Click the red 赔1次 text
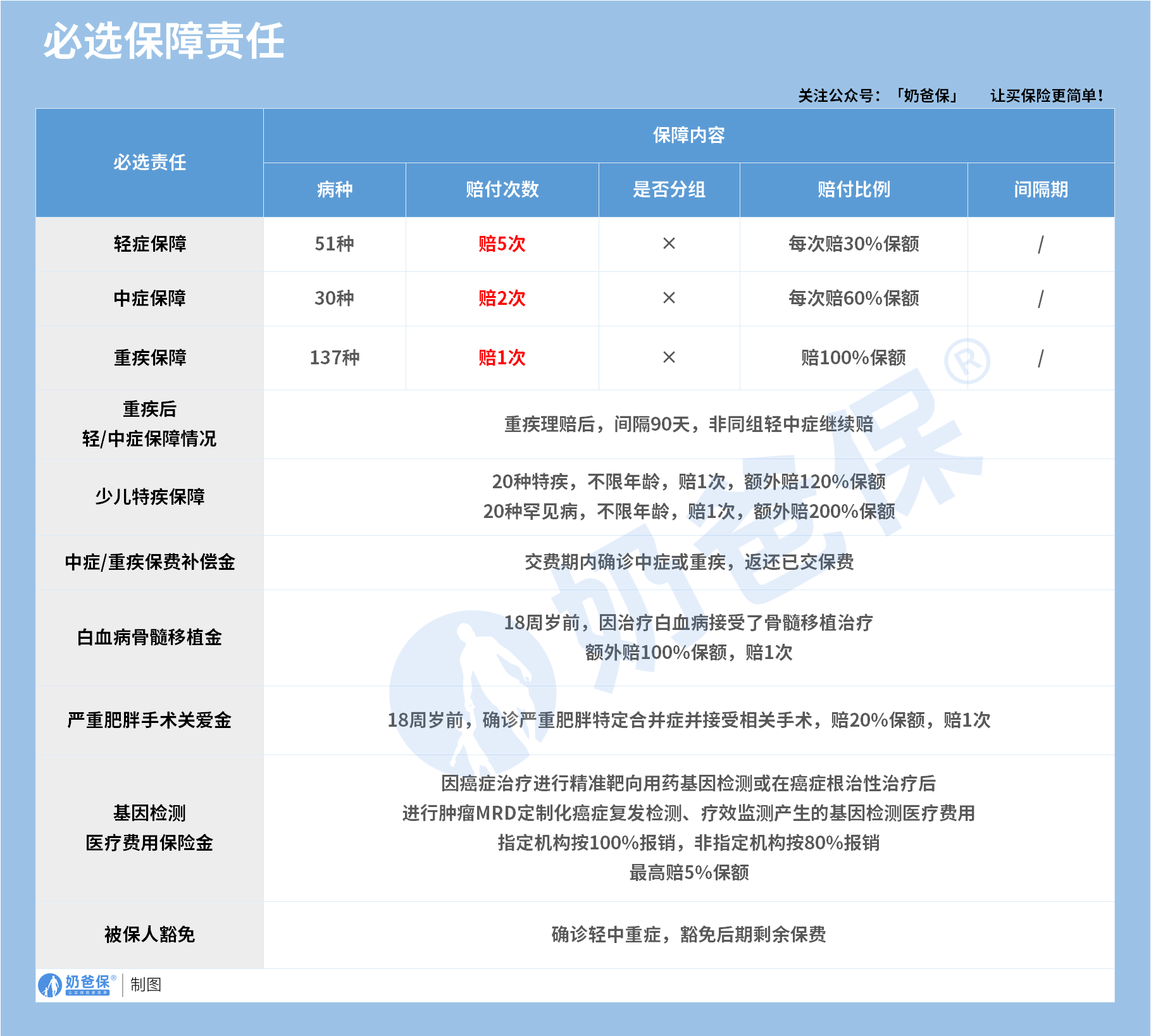This screenshot has height=1036, width=1151. tap(502, 357)
